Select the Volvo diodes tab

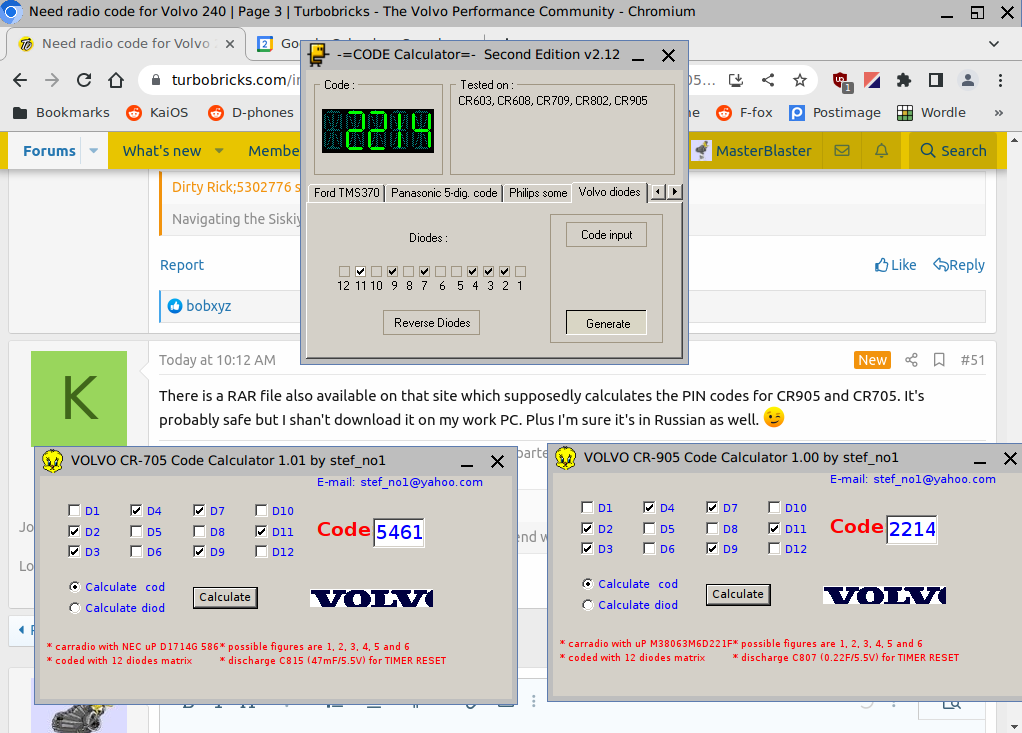pos(609,192)
